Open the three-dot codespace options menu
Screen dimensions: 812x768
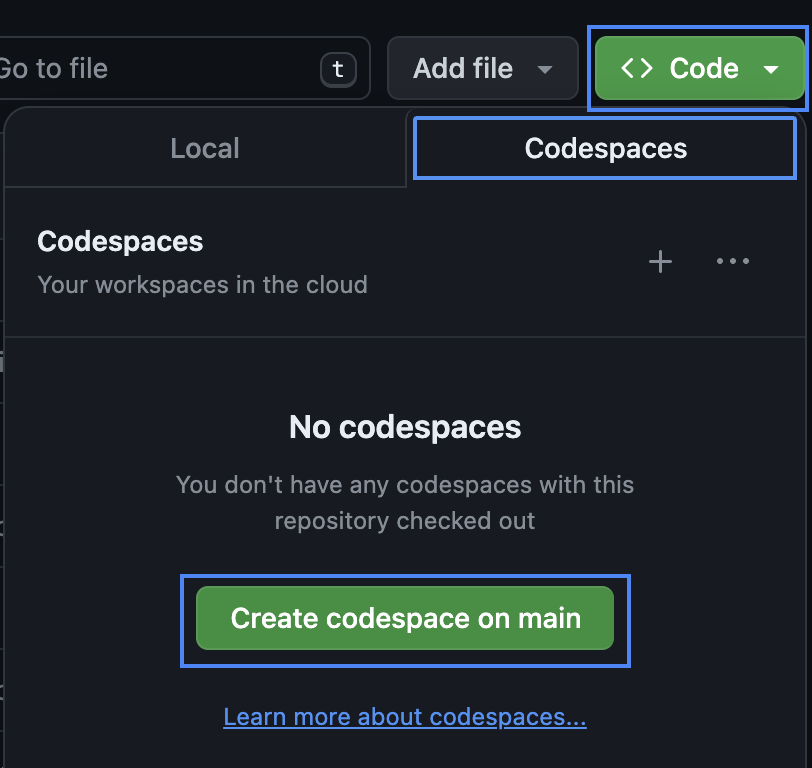[733, 262]
